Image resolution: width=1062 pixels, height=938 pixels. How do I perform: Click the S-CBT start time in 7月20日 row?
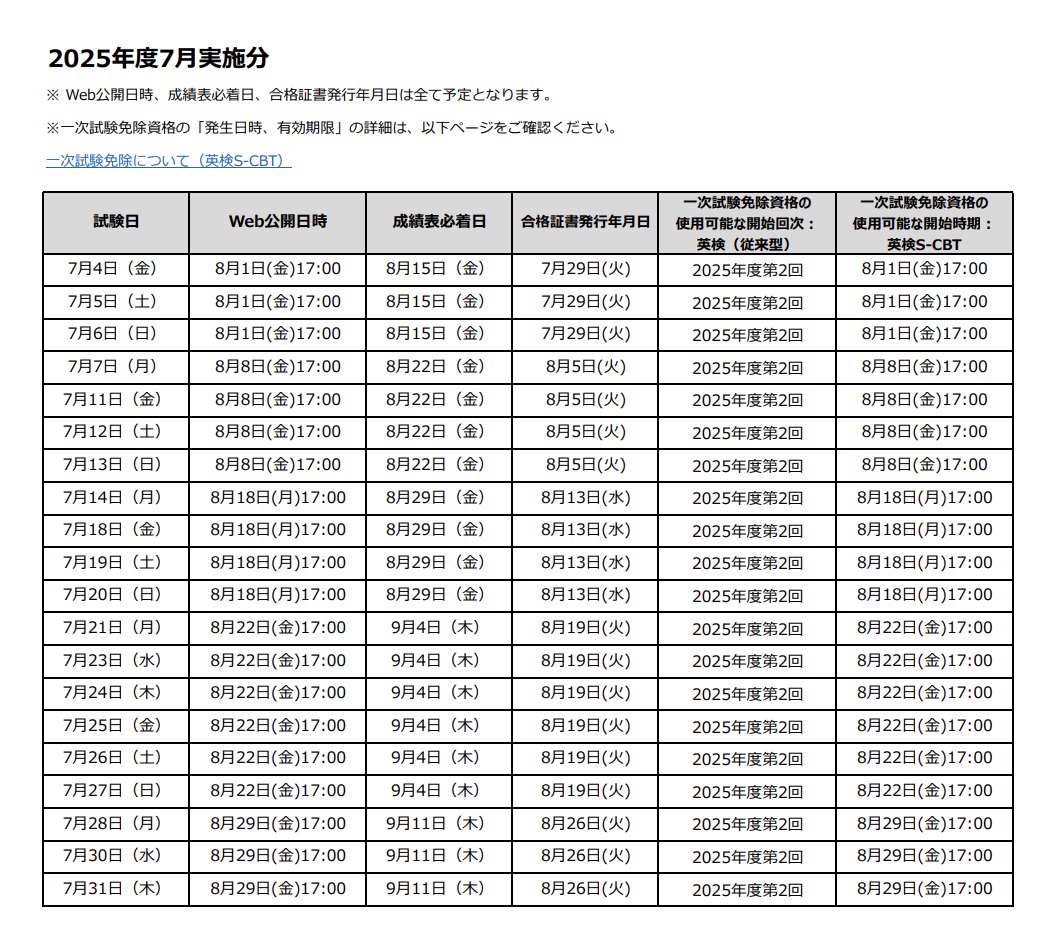point(925,595)
